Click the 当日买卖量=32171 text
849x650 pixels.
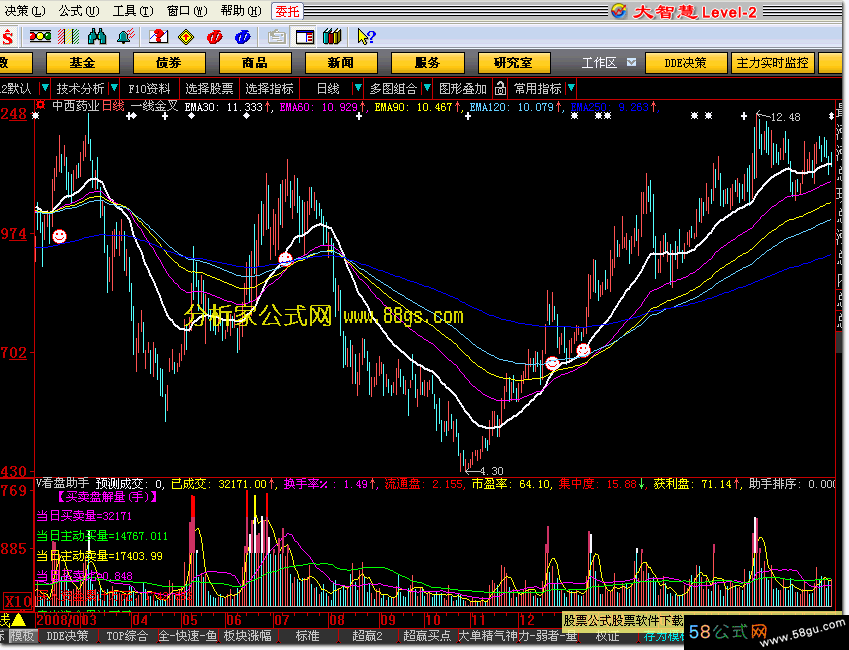84,516
